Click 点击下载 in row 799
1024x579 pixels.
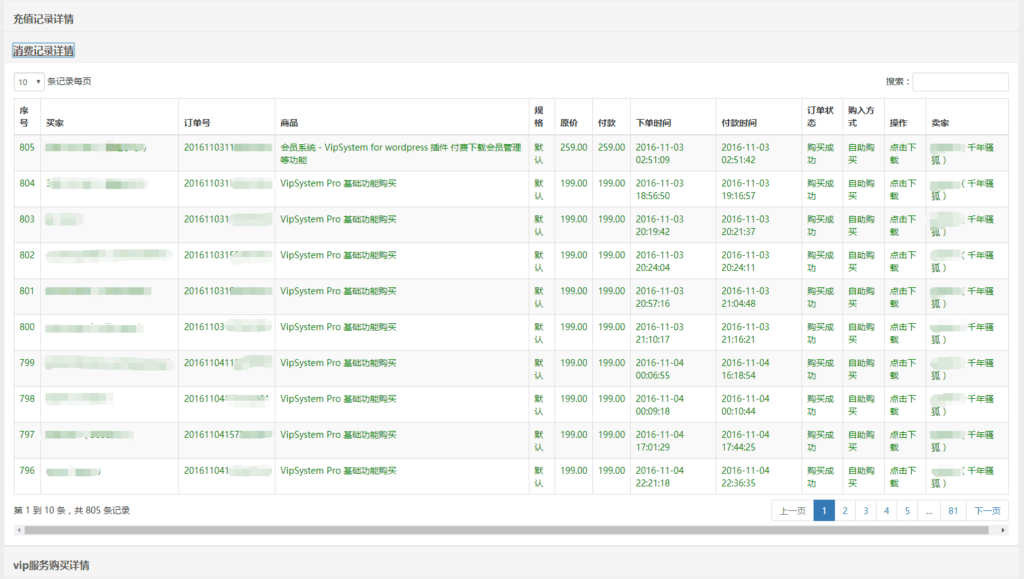pos(903,369)
